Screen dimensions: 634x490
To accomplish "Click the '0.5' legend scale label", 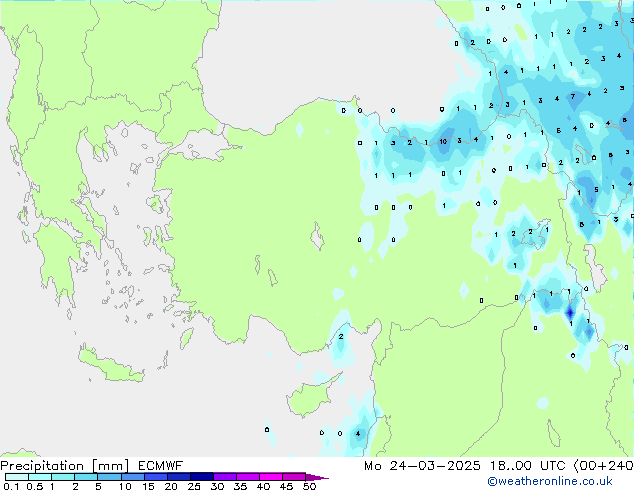I will click(34, 486).
